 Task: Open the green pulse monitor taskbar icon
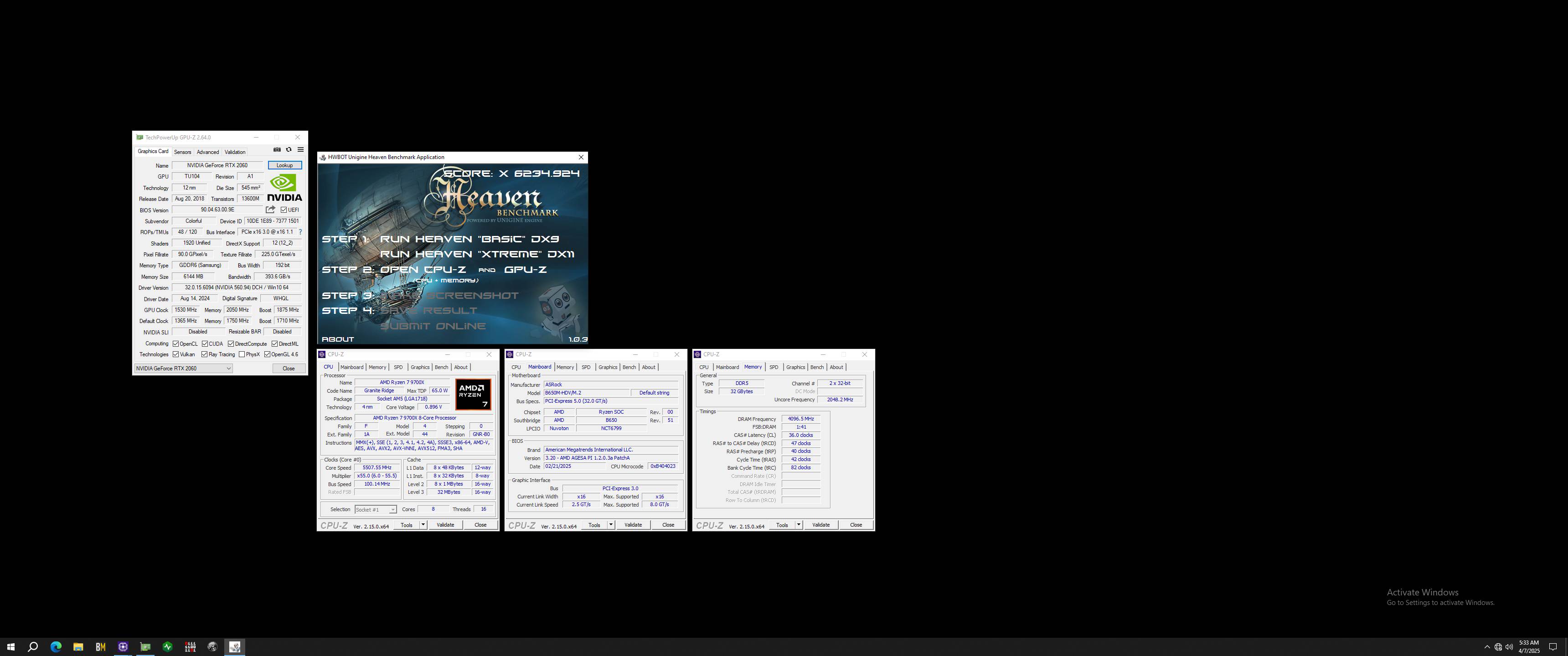[167, 647]
